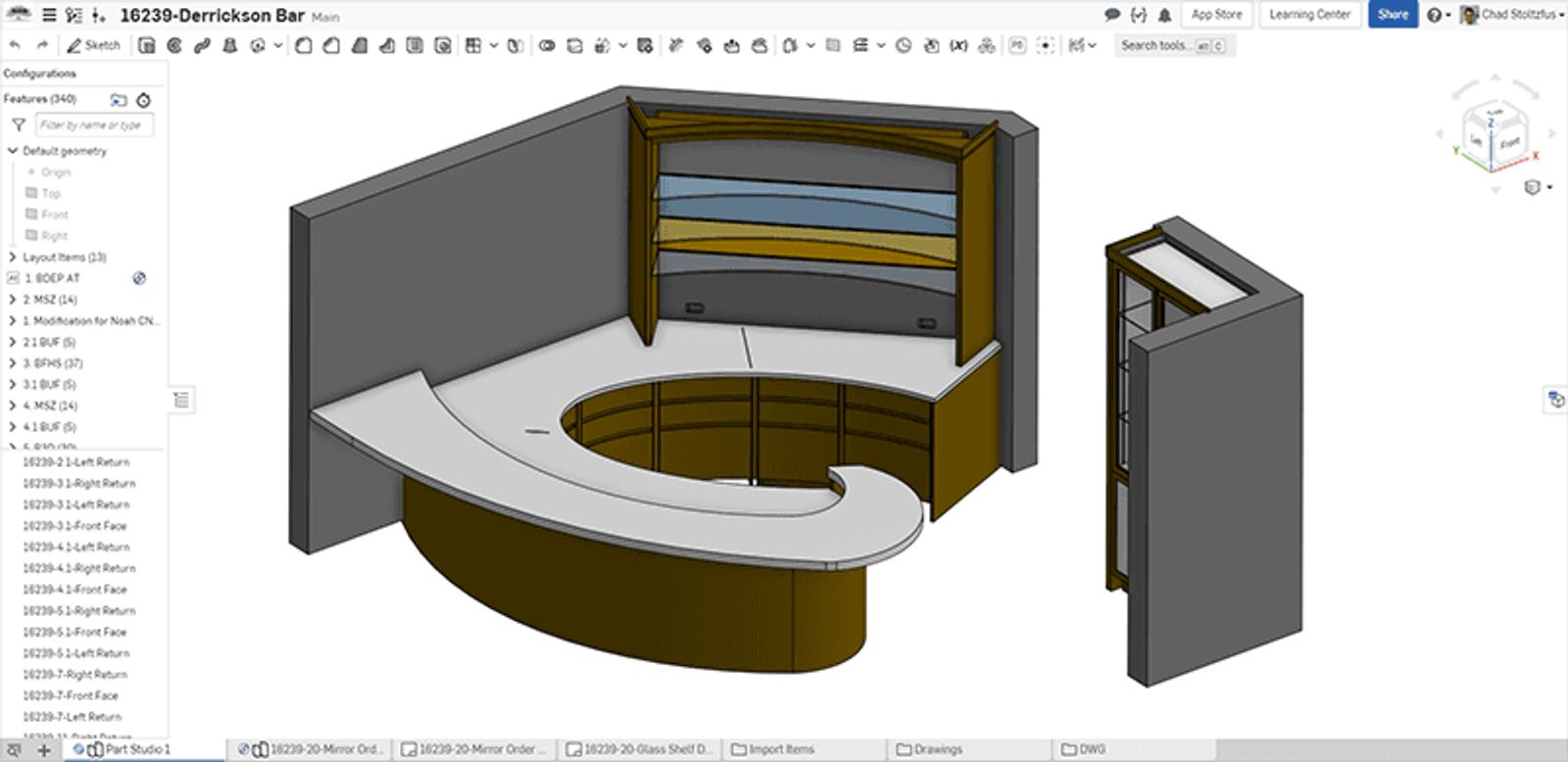Click the variable (x) tool icon
This screenshot has height=762, width=1568.
958,45
